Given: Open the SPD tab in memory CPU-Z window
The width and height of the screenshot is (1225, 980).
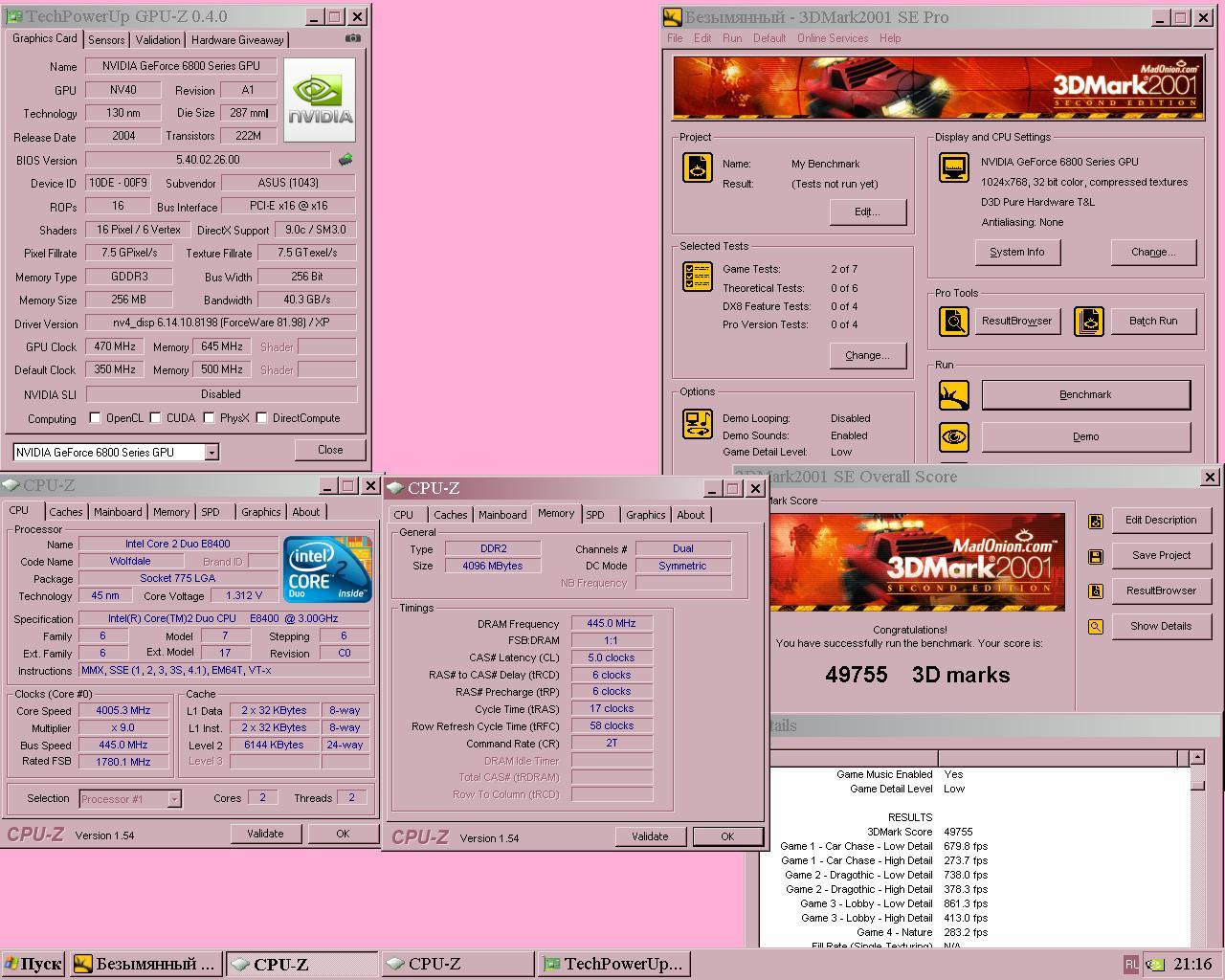Looking at the screenshot, I should pos(595,515).
